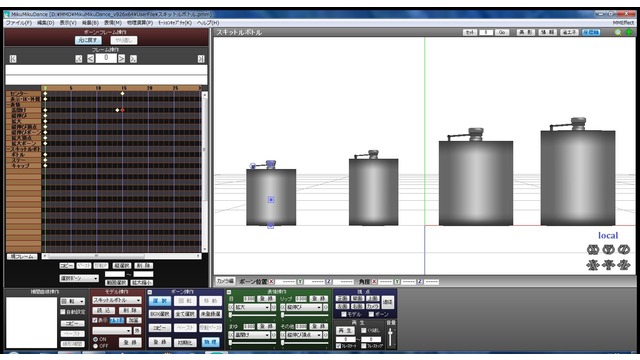This screenshot has height=360, width=640.
Task: Open the ヘルプ(H) menu
Action: pos(208,23)
